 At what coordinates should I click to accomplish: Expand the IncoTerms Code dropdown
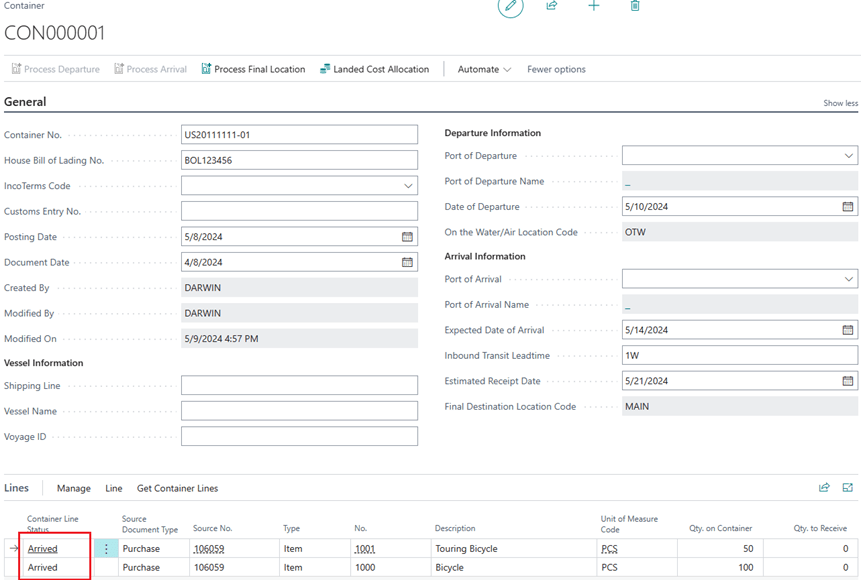pos(408,186)
